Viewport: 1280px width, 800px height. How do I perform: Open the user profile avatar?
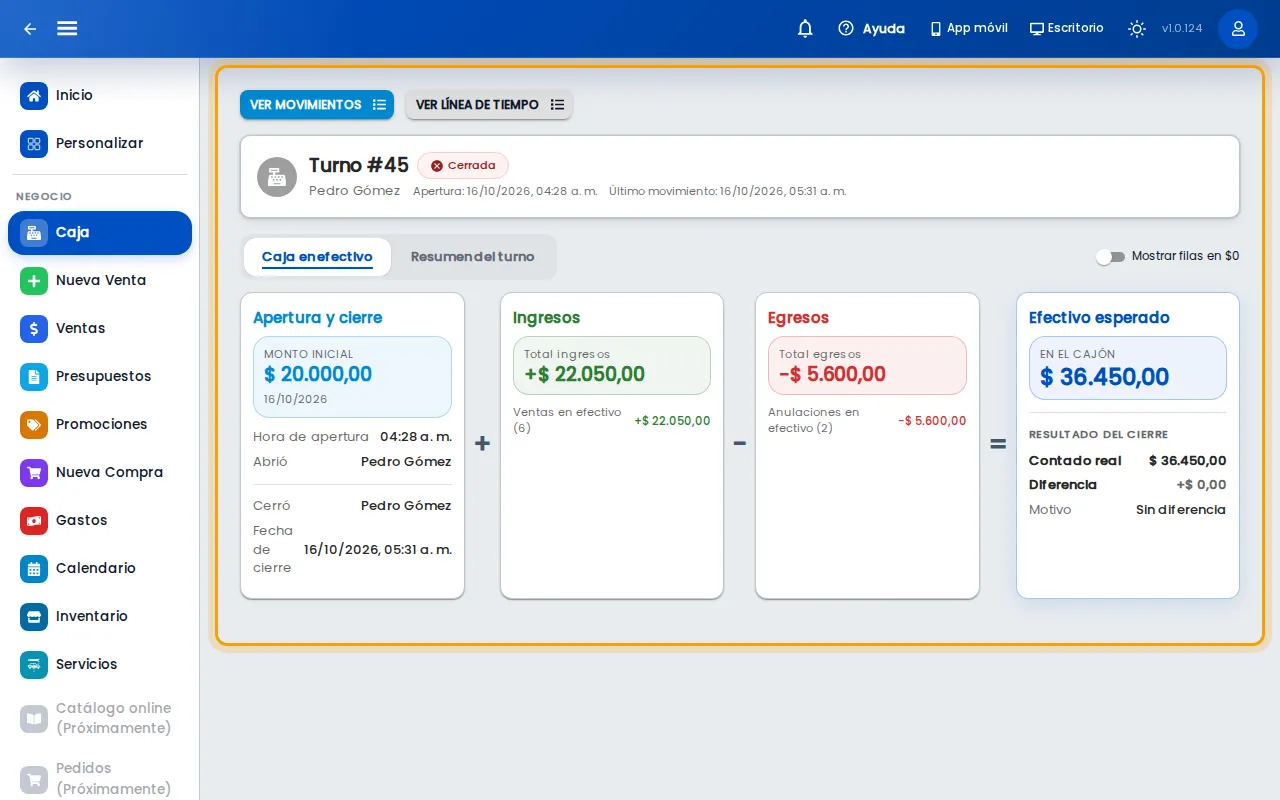pyautogui.click(x=1238, y=29)
